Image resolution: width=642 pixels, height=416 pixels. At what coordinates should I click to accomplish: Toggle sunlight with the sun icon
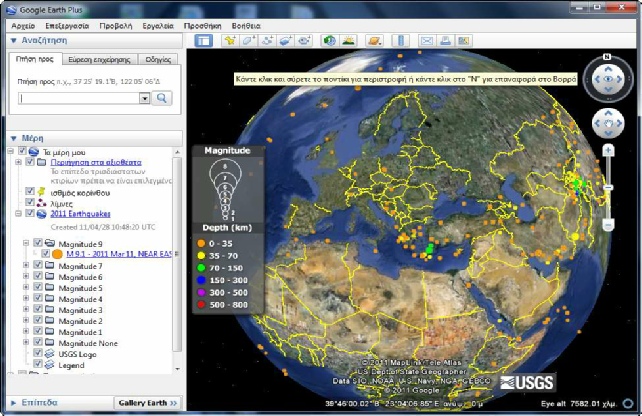click(348, 41)
